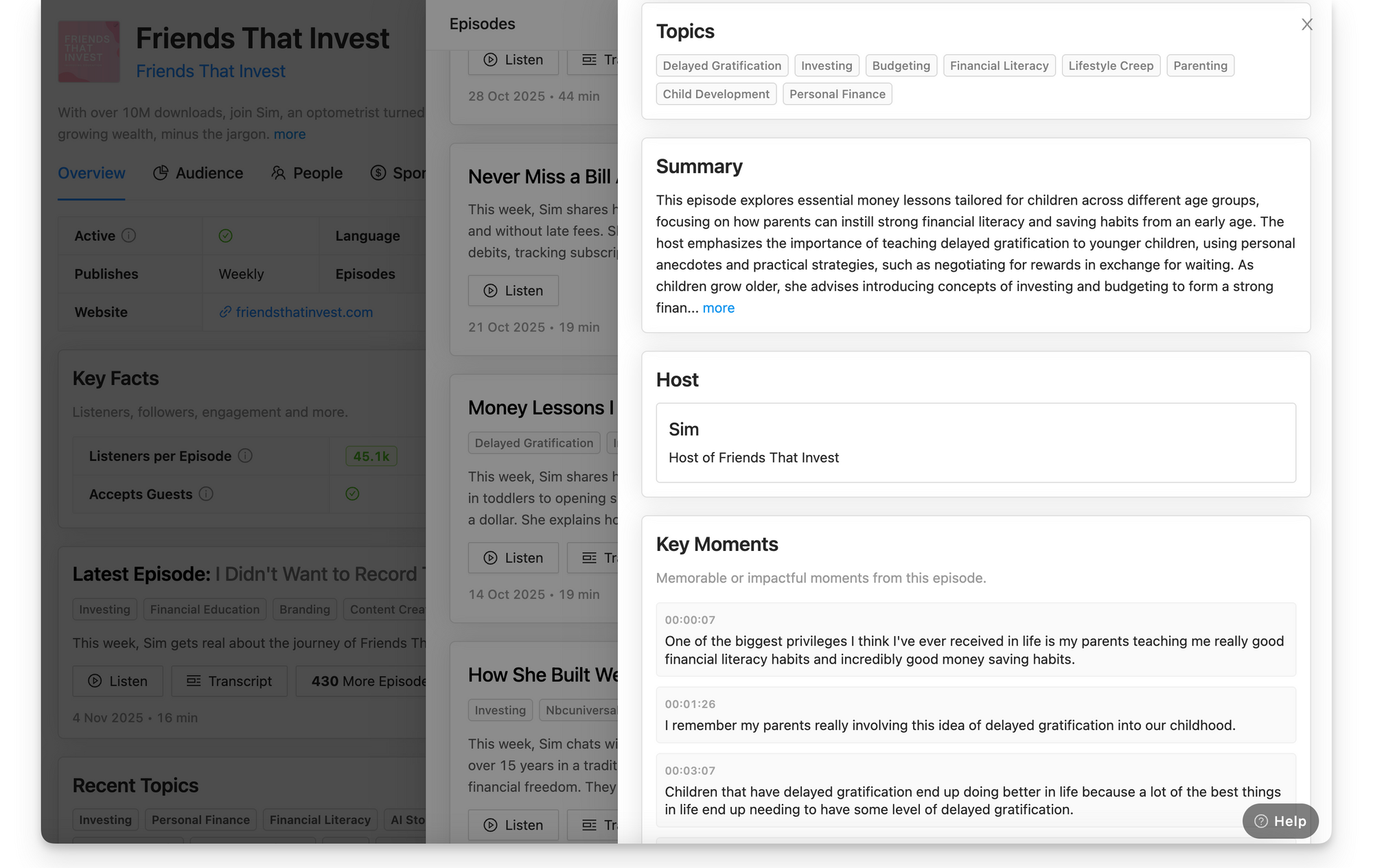Select the Overview tab

coord(91,173)
